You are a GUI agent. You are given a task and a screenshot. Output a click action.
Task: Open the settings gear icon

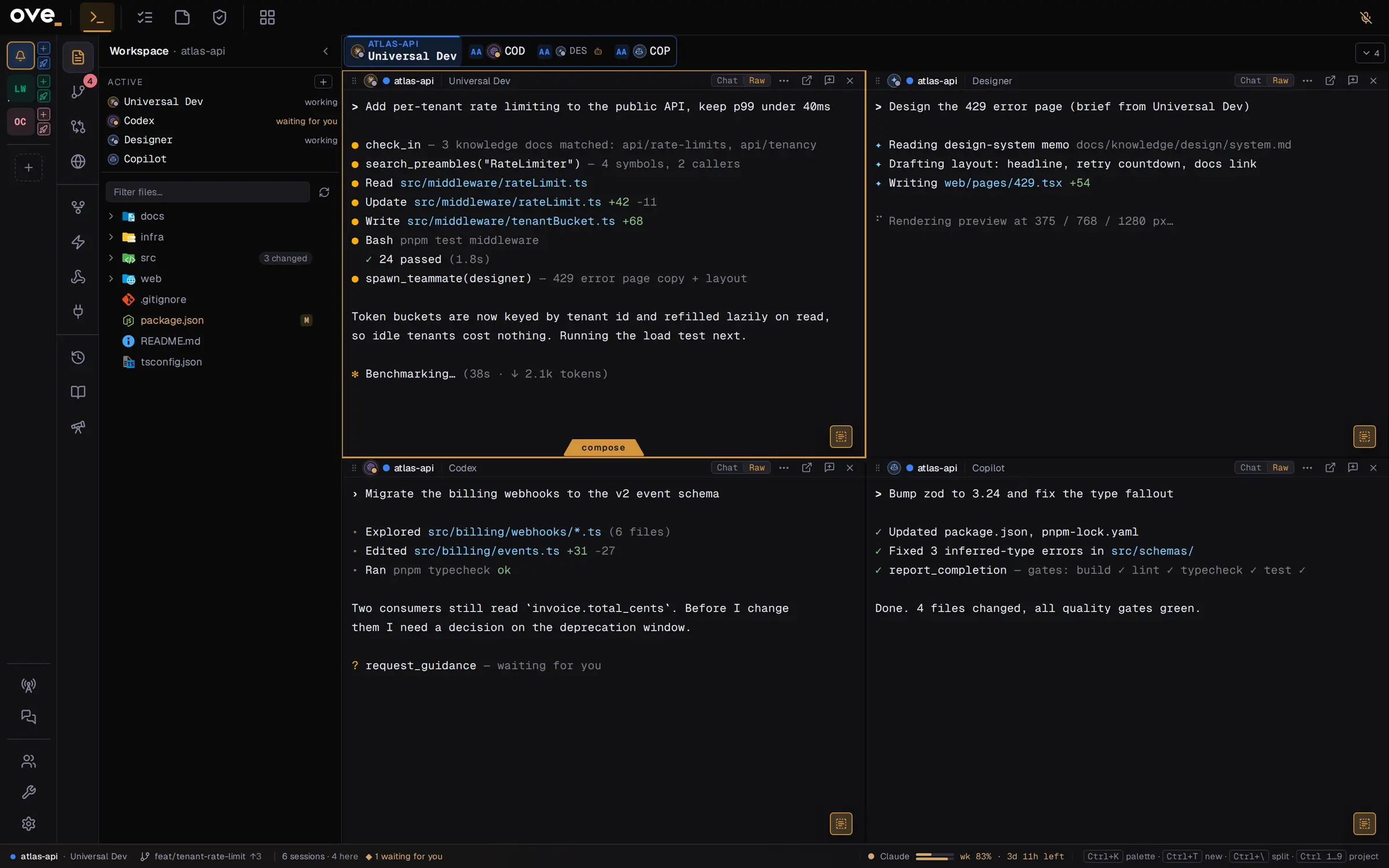pyautogui.click(x=28, y=823)
